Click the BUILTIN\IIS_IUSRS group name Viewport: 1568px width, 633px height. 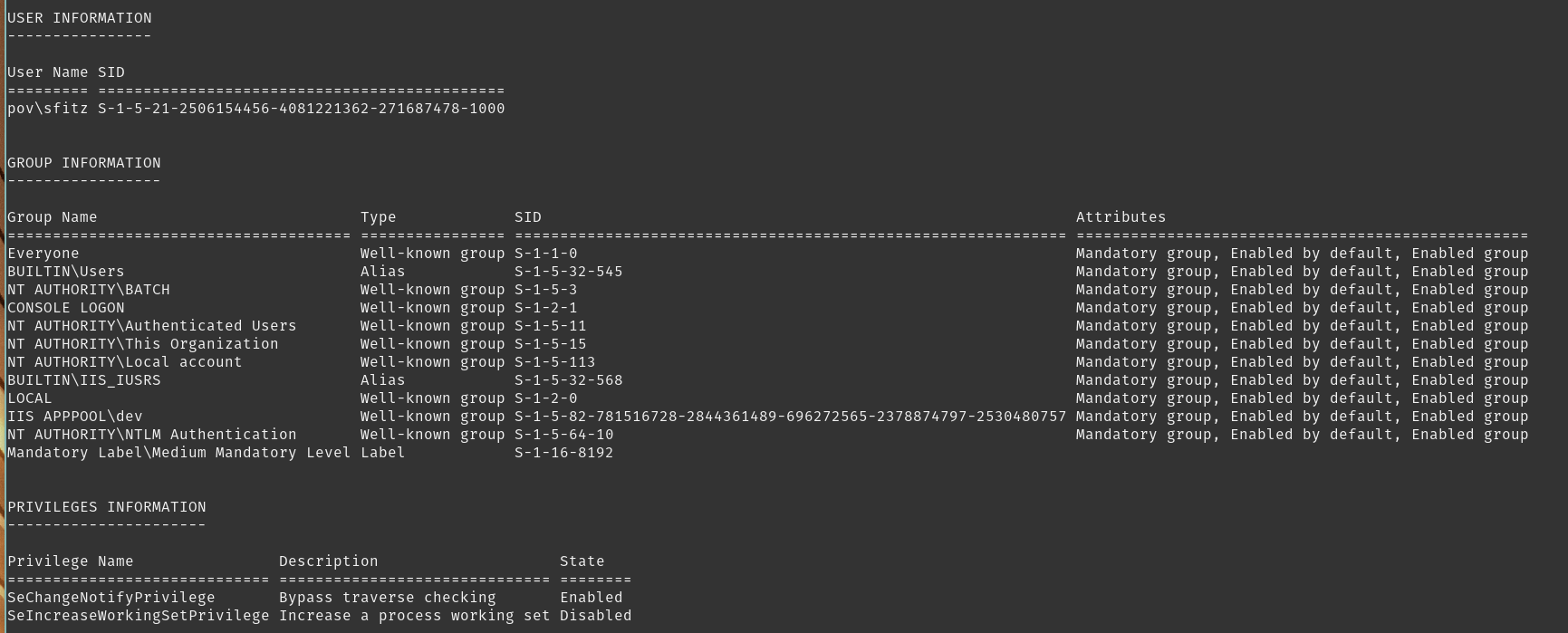tap(84, 380)
